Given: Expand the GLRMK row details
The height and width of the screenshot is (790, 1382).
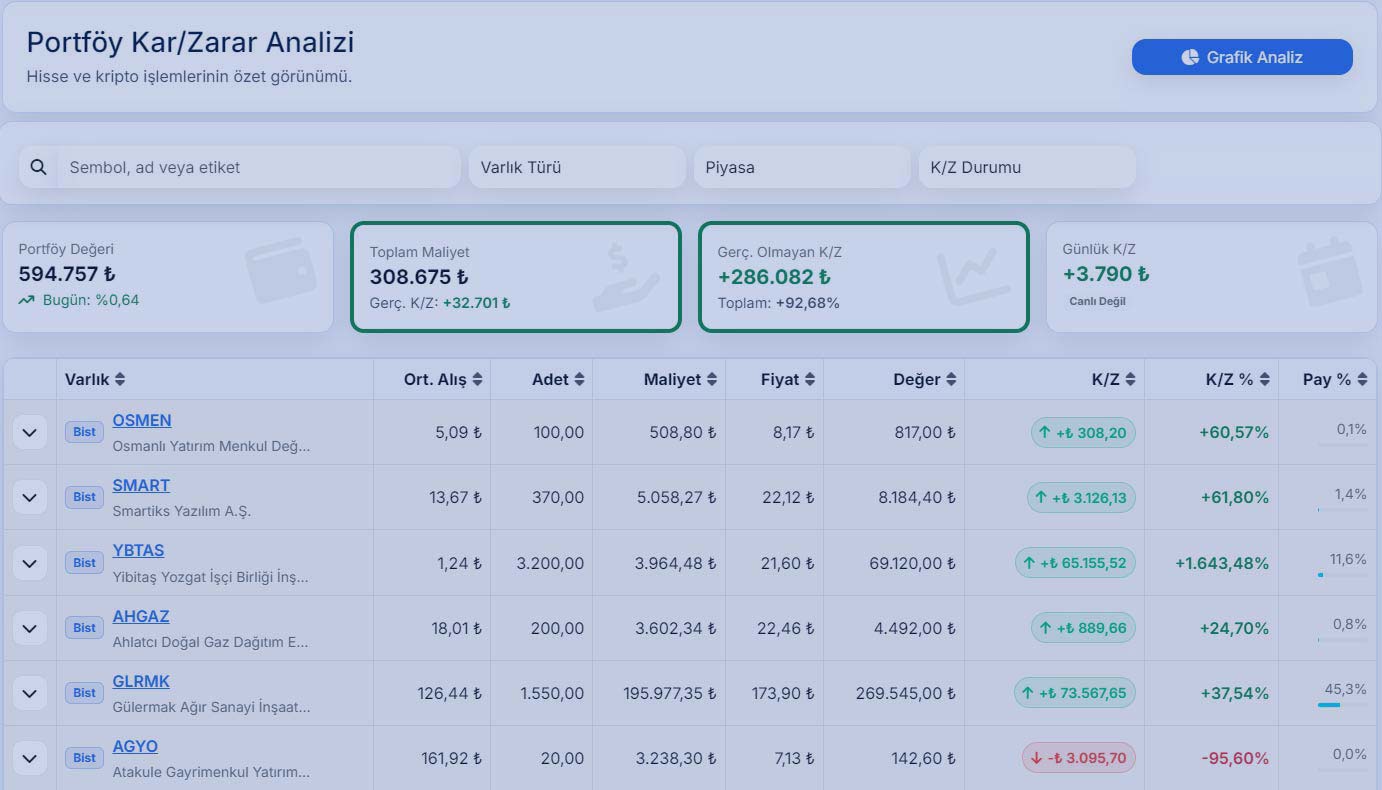Looking at the screenshot, I should (30, 693).
